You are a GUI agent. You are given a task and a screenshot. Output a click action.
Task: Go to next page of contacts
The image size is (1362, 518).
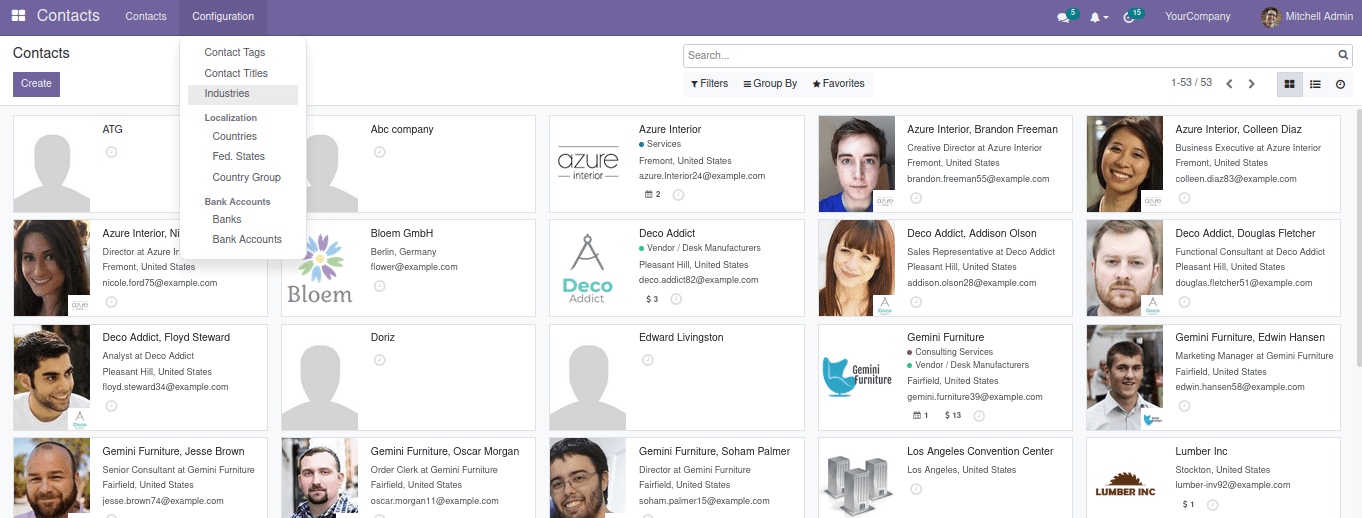click(x=1251, y=84)
